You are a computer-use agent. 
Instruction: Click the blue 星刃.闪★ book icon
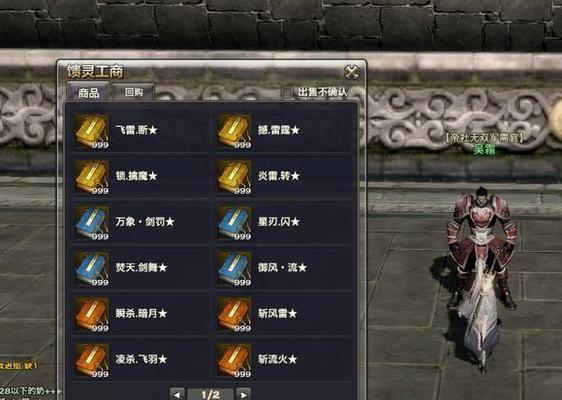234,223
